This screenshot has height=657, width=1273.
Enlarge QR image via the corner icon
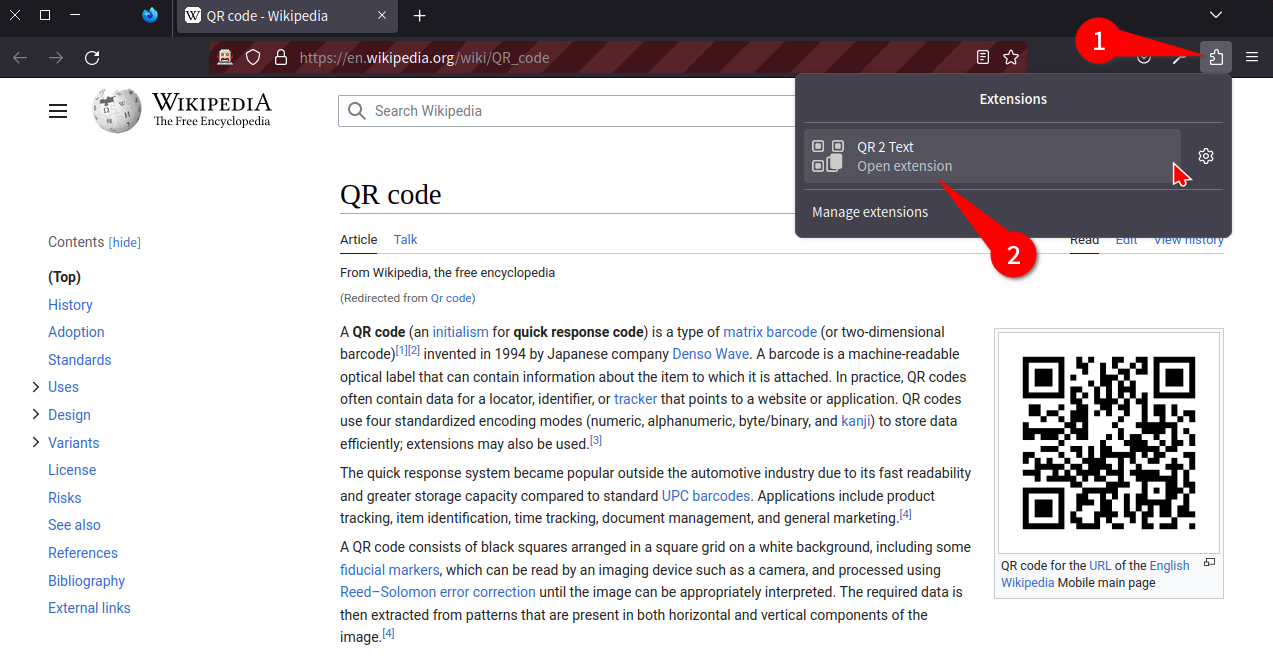1209,563
